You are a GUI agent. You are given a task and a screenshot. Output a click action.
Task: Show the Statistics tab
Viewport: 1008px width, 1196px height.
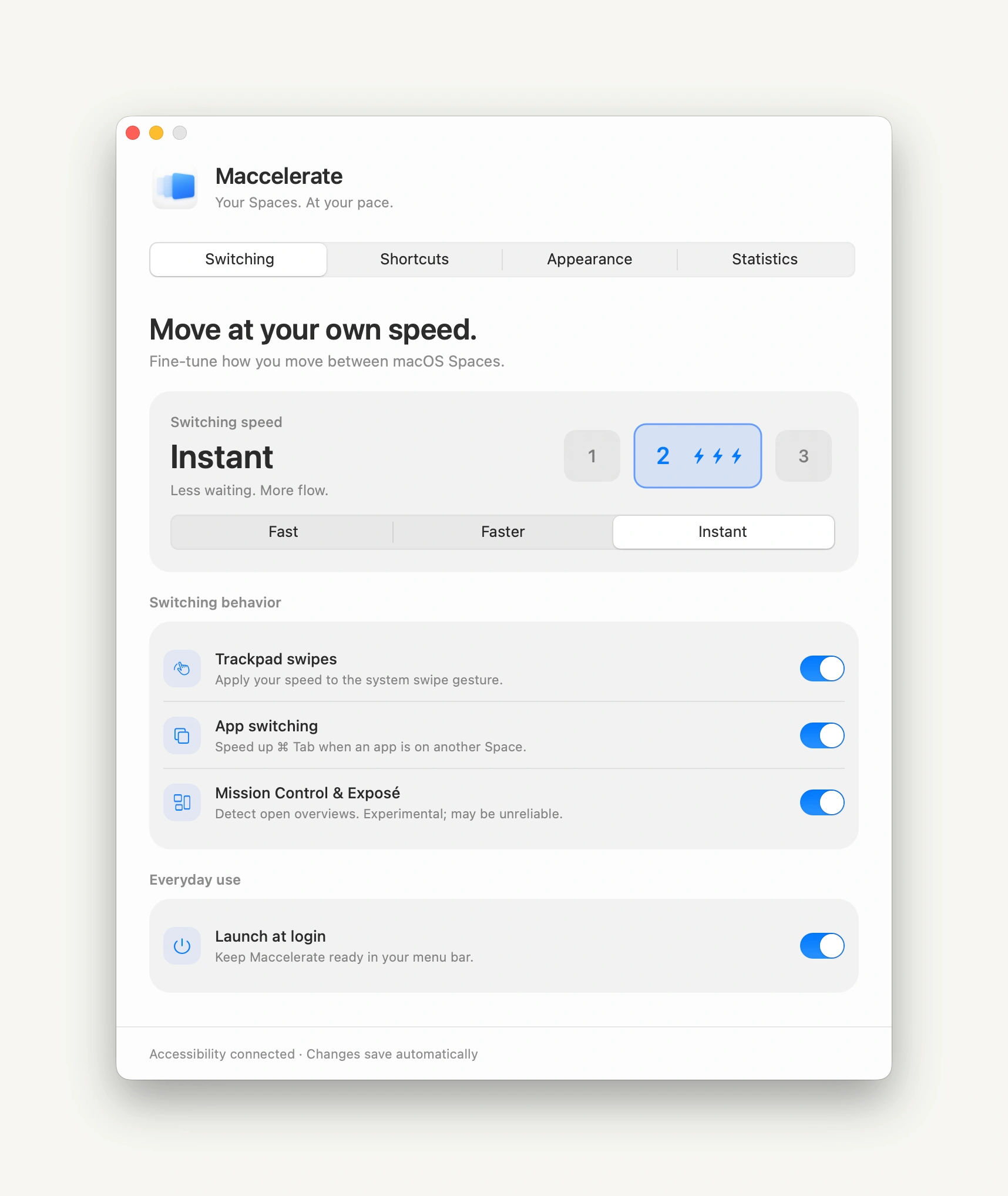765,259
